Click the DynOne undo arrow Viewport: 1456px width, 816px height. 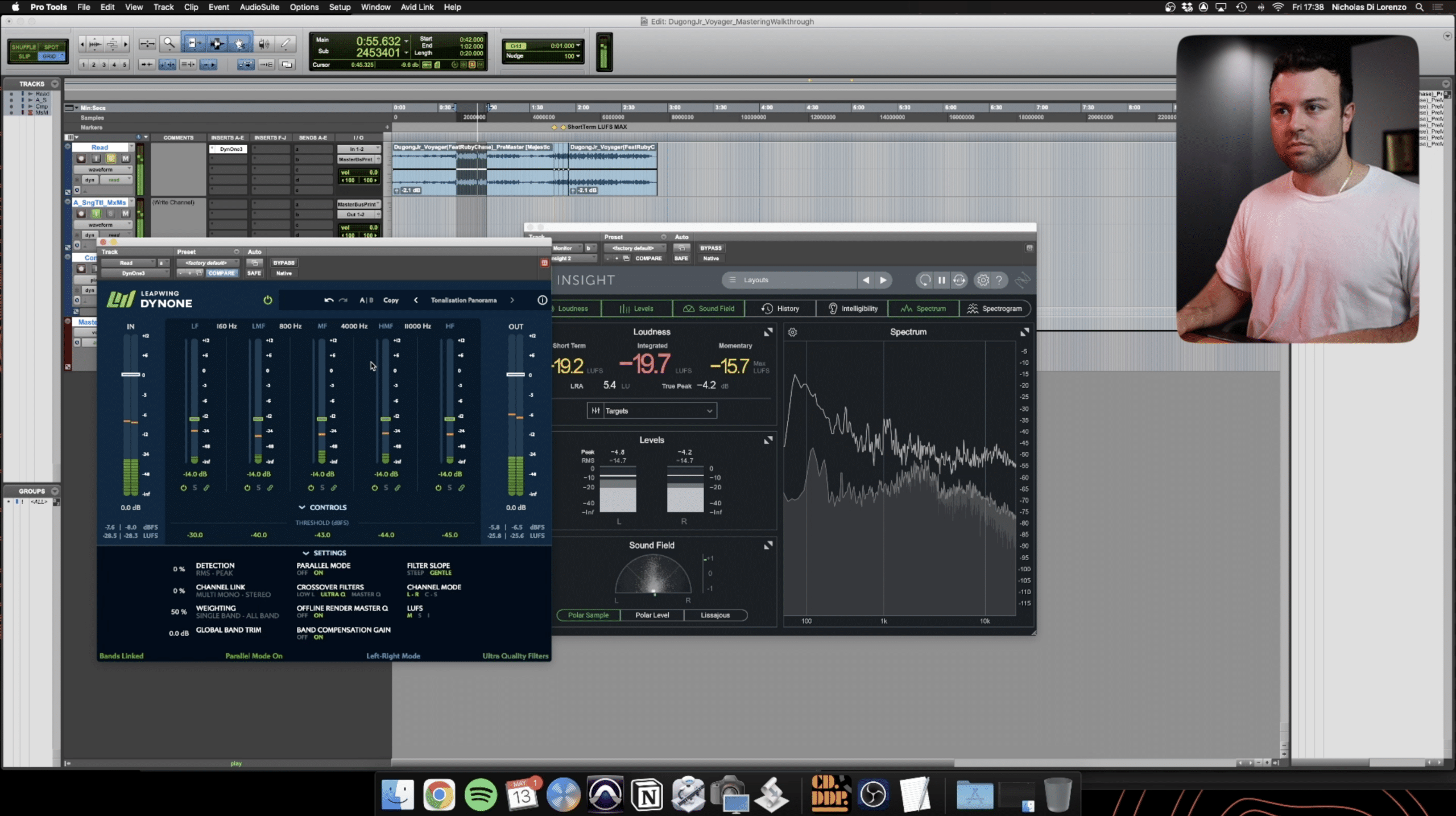click(x=329, y=300)
